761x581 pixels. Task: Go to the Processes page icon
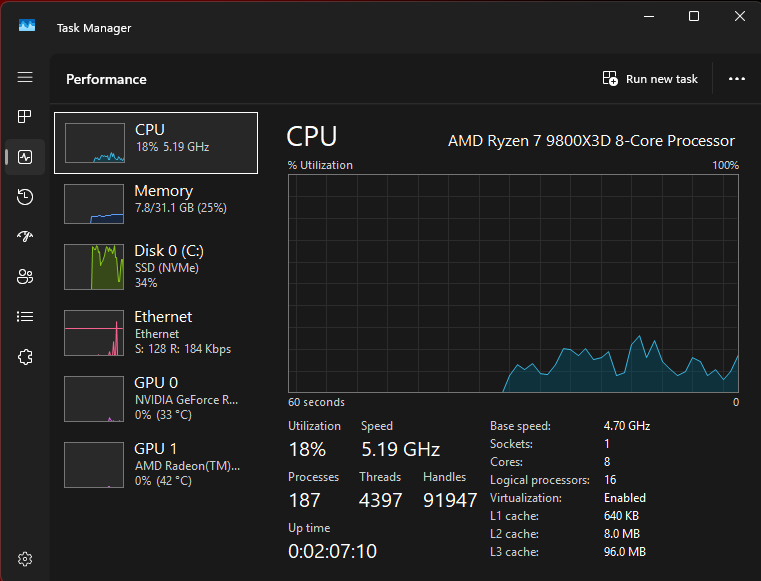click(25, 116)
